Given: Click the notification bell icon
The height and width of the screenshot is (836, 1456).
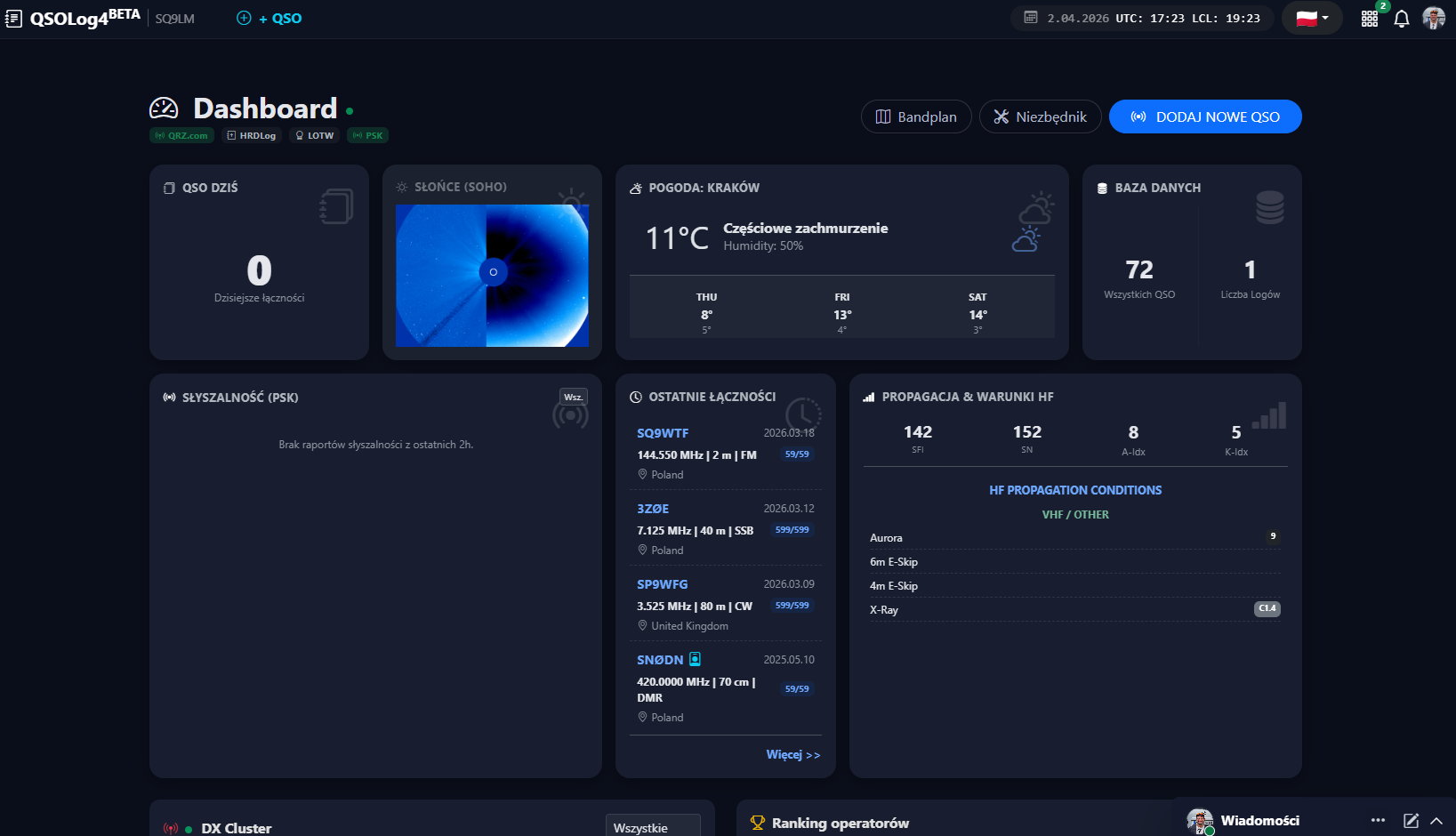Looking at the screenshot, I should click(1402, 19).
